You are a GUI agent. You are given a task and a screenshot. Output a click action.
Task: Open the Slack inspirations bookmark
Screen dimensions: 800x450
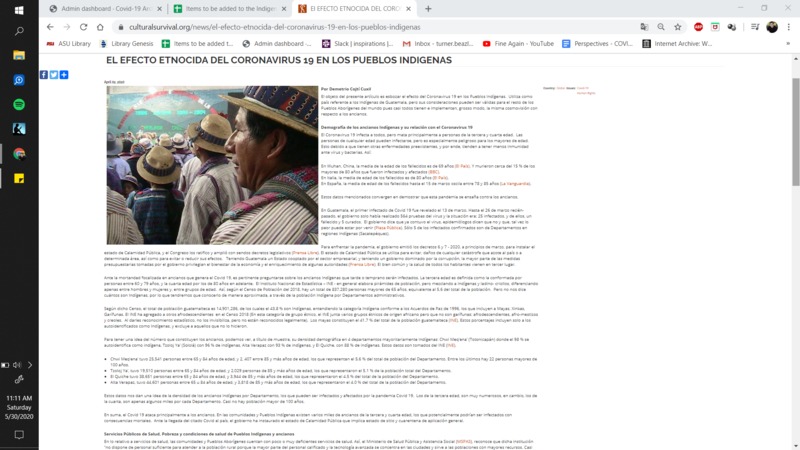pyautogui.click(x=358, y=44)
